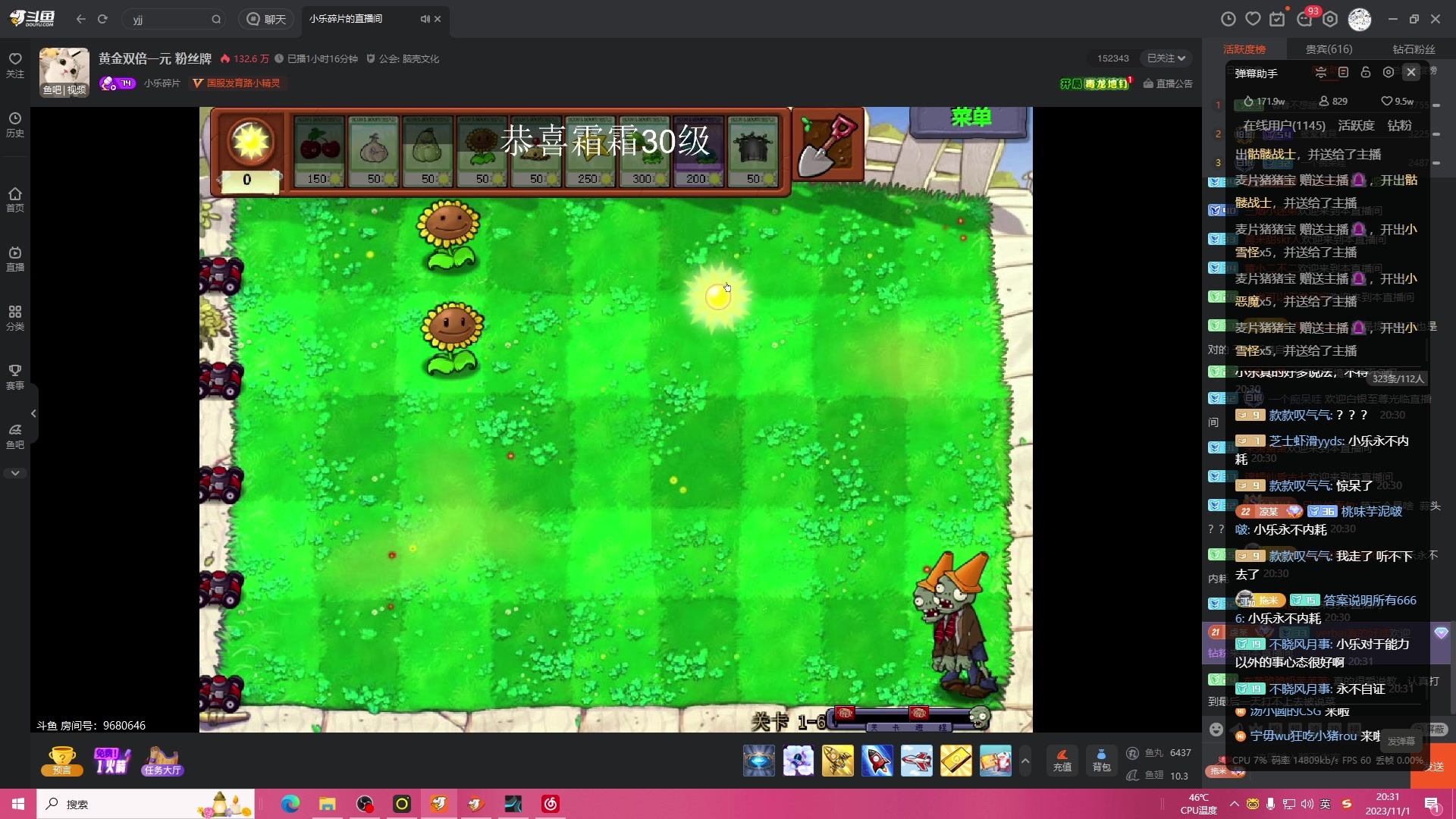Open 鱼吧 community in sidebar
Screen dimensions: 1456x819
pos(15,437)
